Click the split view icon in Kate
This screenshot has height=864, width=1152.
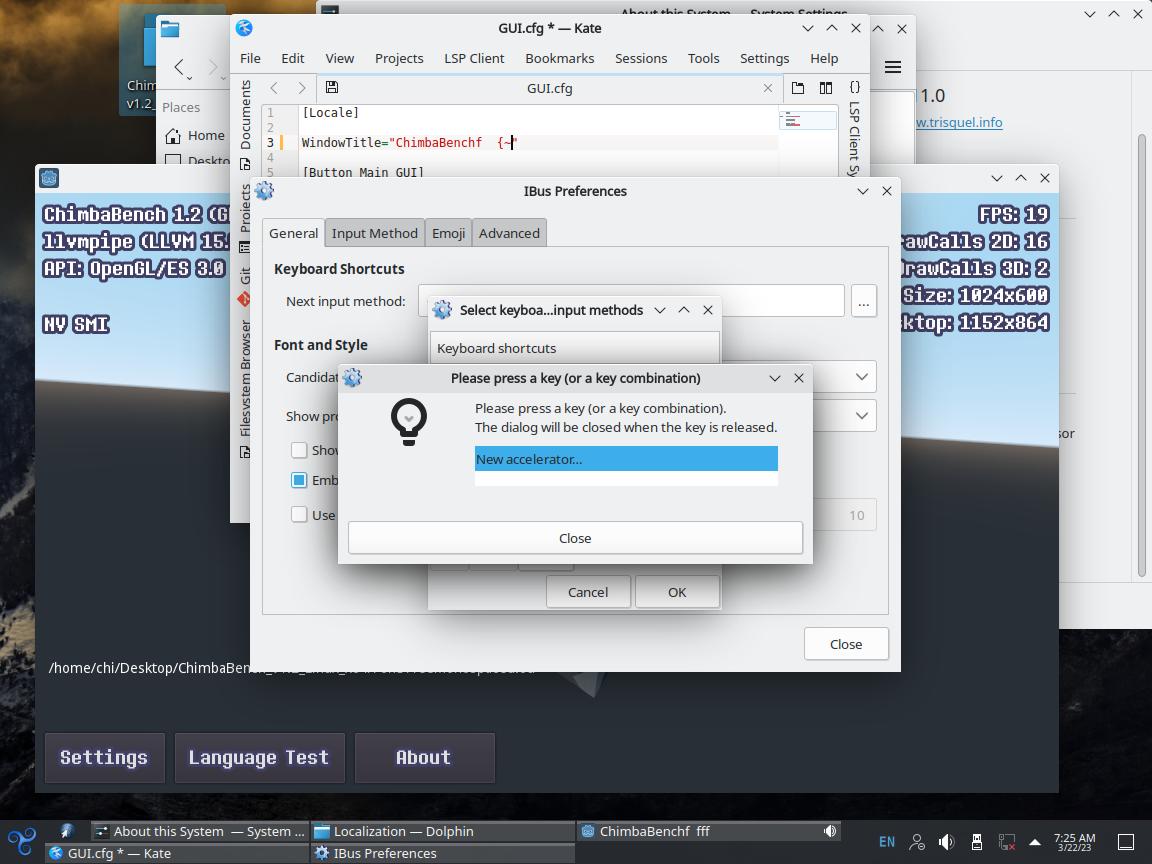[x=826, y=88]
